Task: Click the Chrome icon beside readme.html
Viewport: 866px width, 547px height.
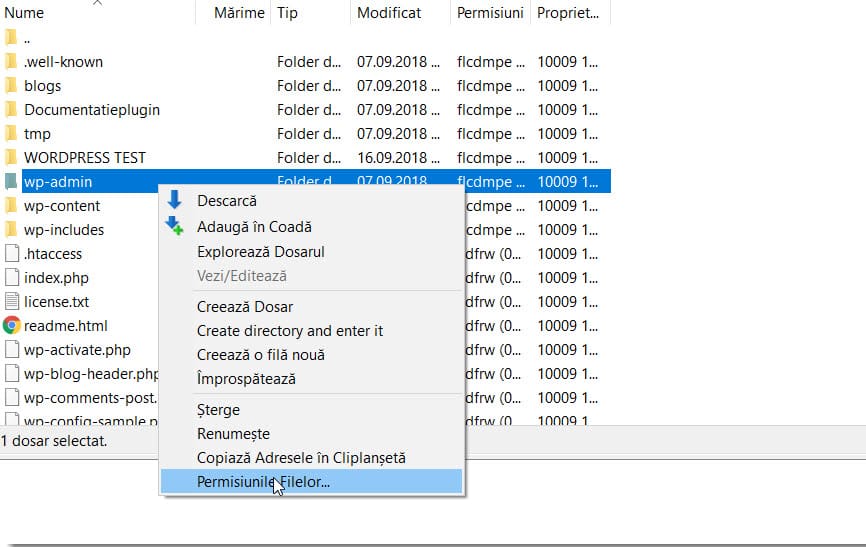Action: pyautogui.click(x=11, y=325)
